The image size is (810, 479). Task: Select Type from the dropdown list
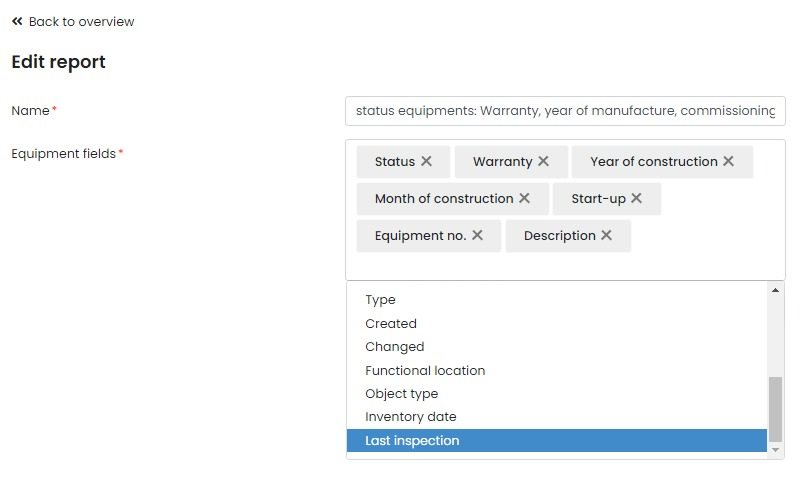pyautogui.click(x=380, y=300)
